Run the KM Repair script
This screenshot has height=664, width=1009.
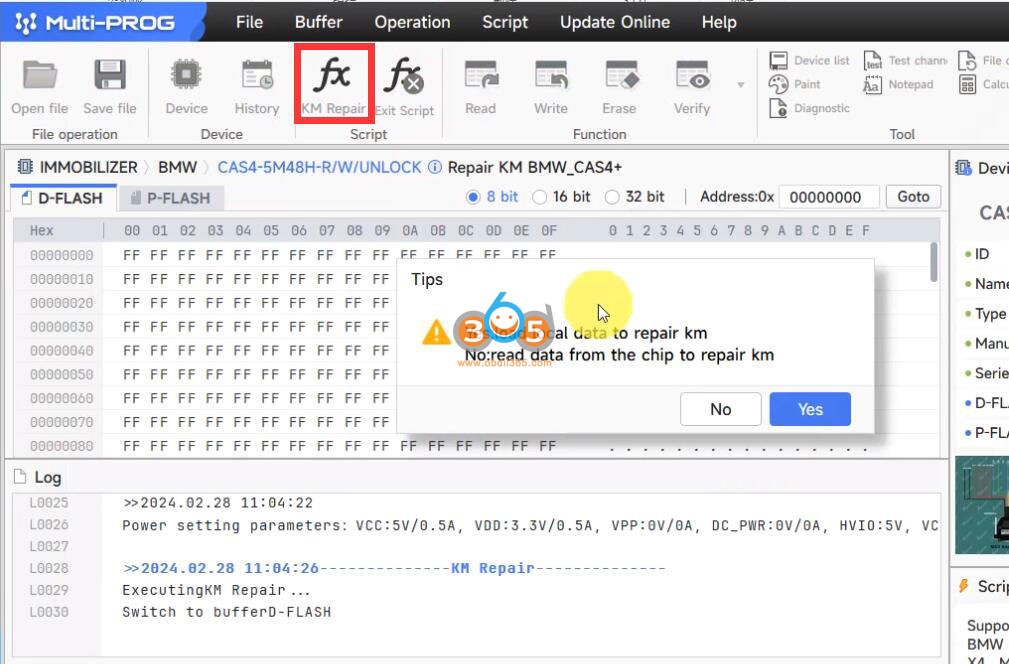(333, 84)
